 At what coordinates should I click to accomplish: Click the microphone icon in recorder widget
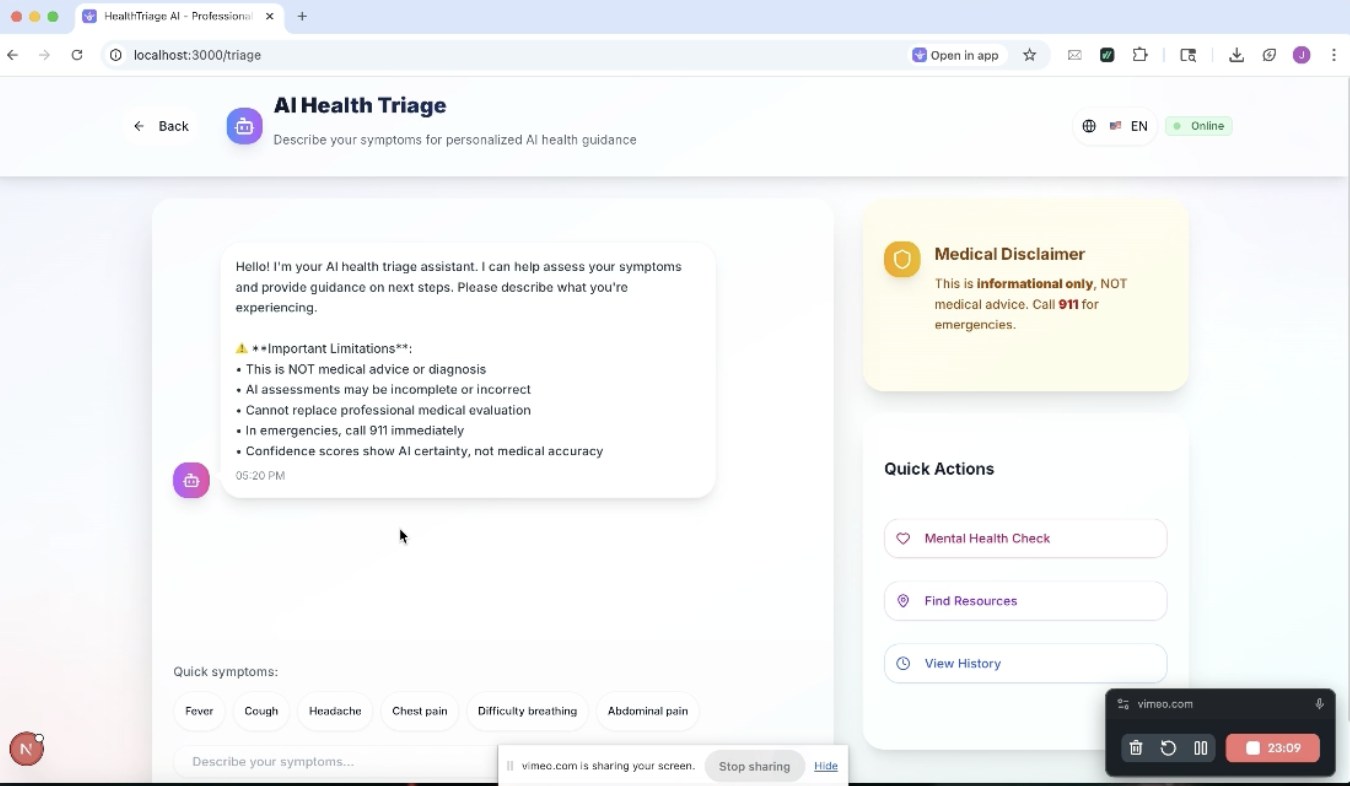coord(1319,704)
